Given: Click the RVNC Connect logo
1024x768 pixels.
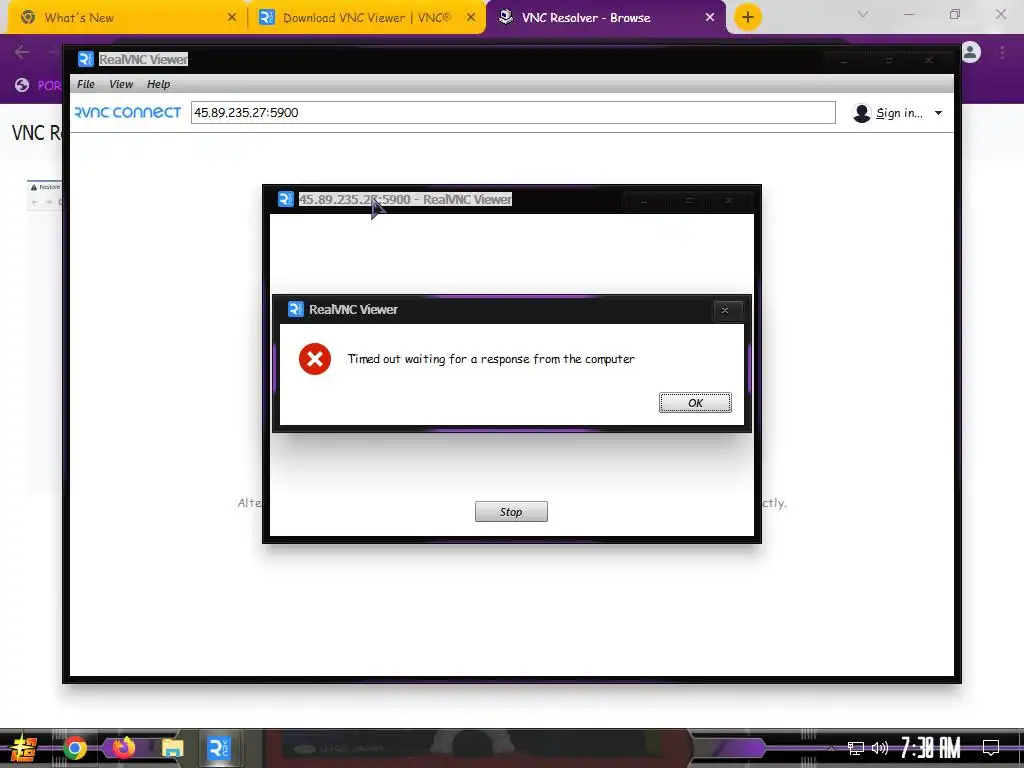Looking at the screenshot, I should pyautogui.click(x=127, y=112).
